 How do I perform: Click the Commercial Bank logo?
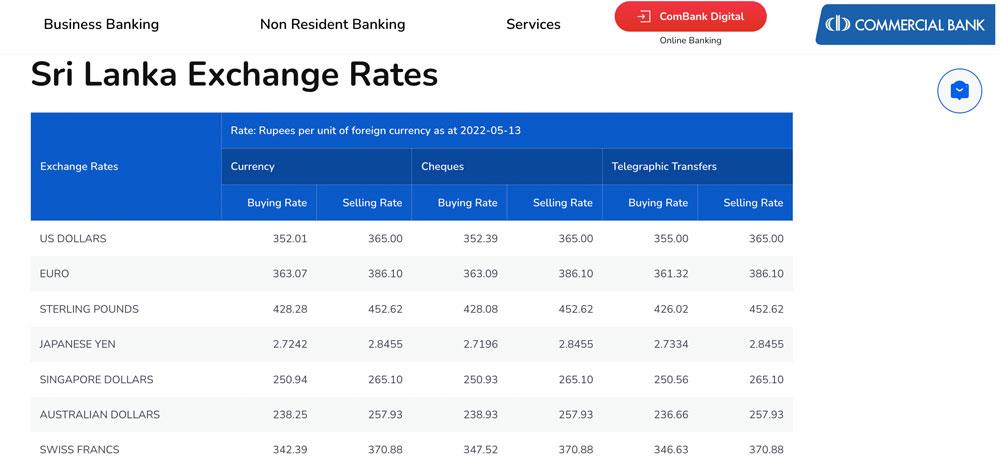point(906,24)
